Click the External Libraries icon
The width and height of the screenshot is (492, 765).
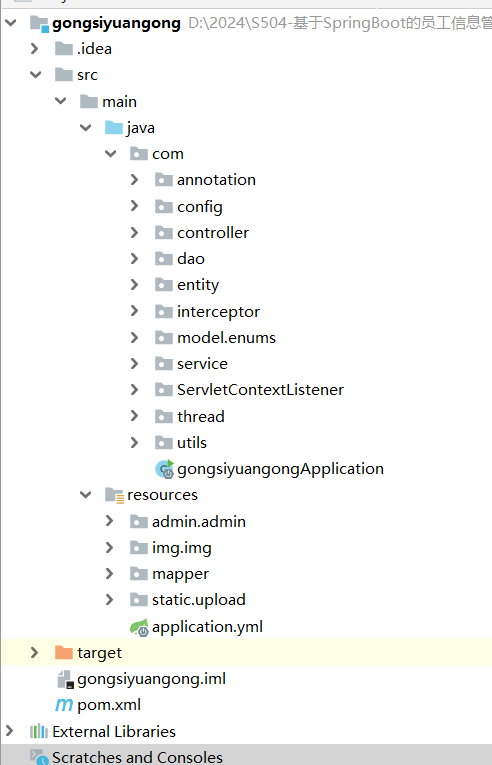(x=39, y=731)
